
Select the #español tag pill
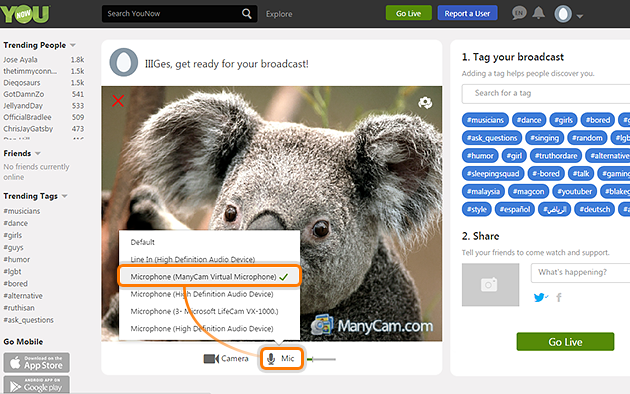(x=515, y=209)
